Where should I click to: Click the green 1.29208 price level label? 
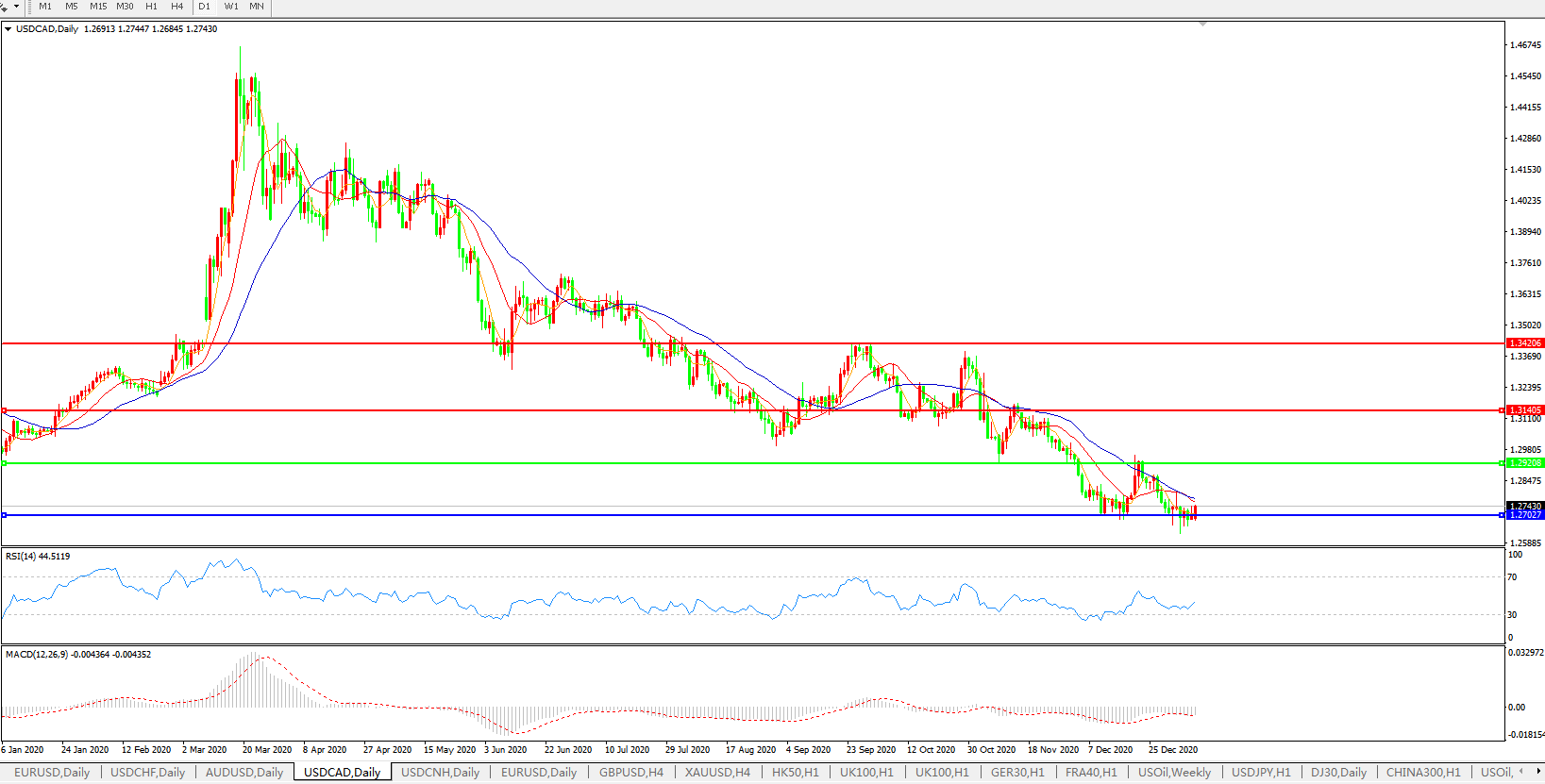[1525, 463]
